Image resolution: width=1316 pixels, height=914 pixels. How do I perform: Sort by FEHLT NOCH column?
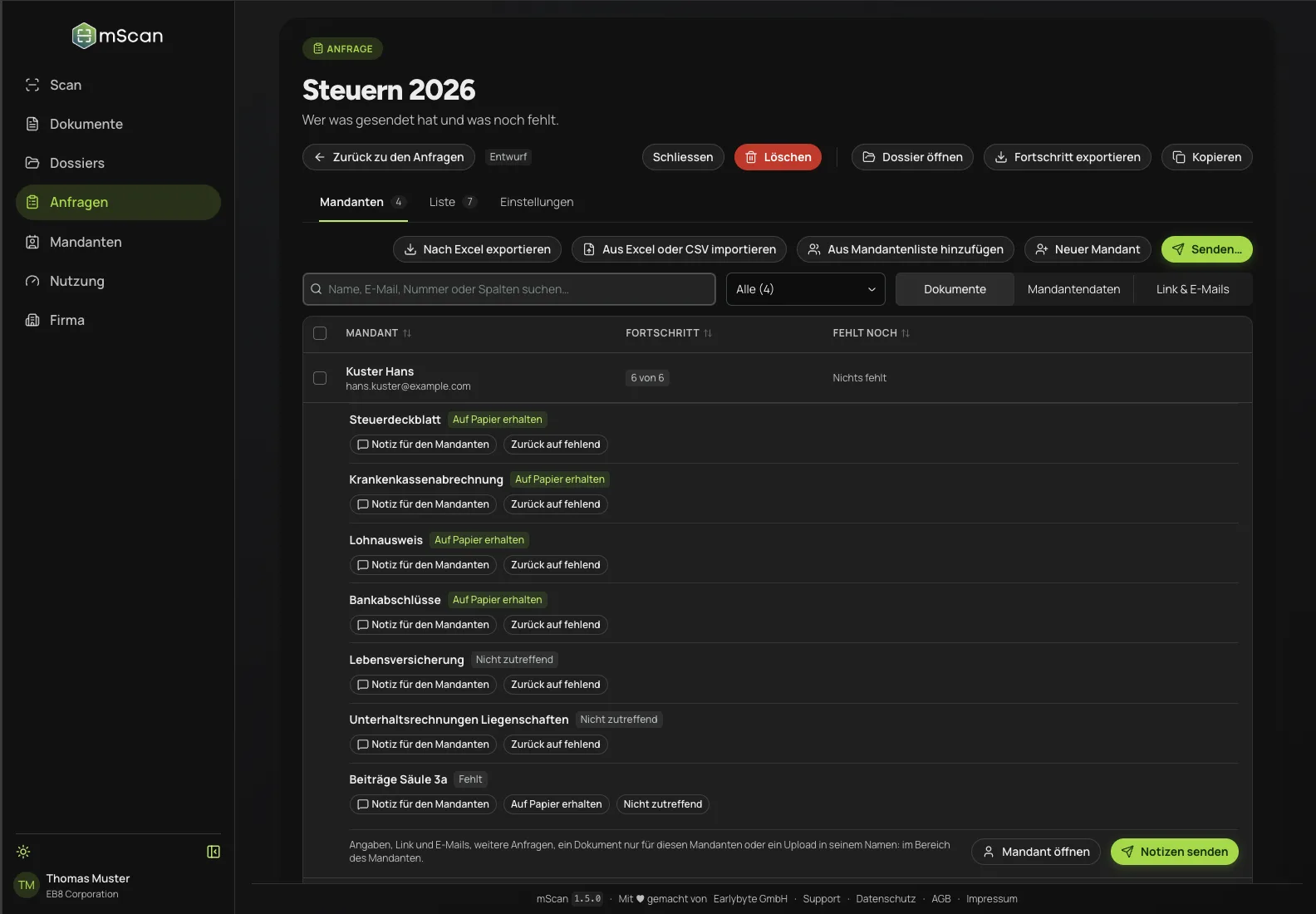point(872,333)
